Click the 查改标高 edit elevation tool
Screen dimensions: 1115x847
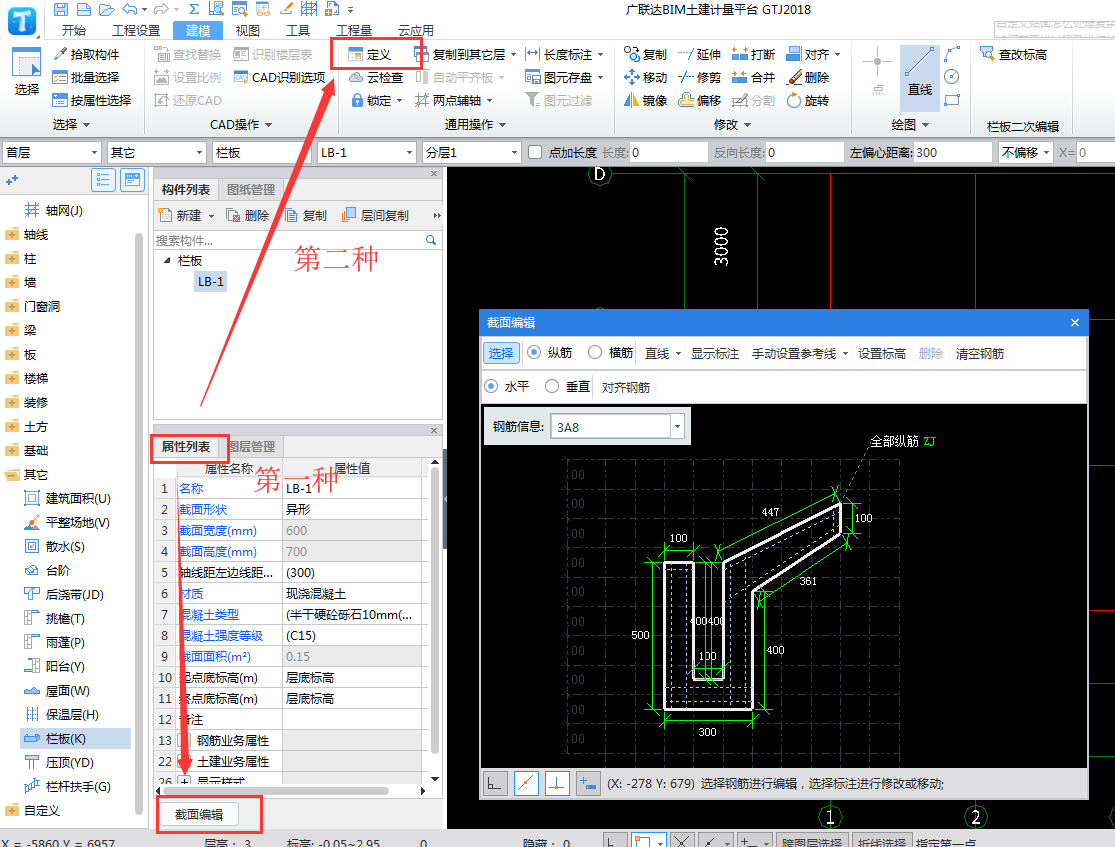(x=1013, y=55)
